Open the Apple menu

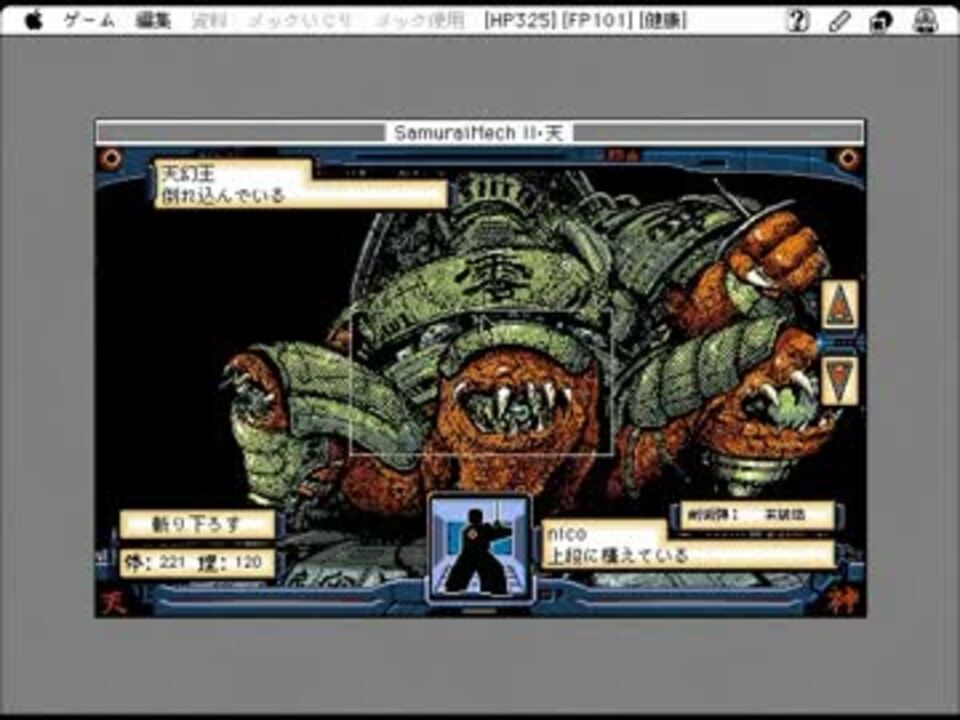[x=34, y=21]
